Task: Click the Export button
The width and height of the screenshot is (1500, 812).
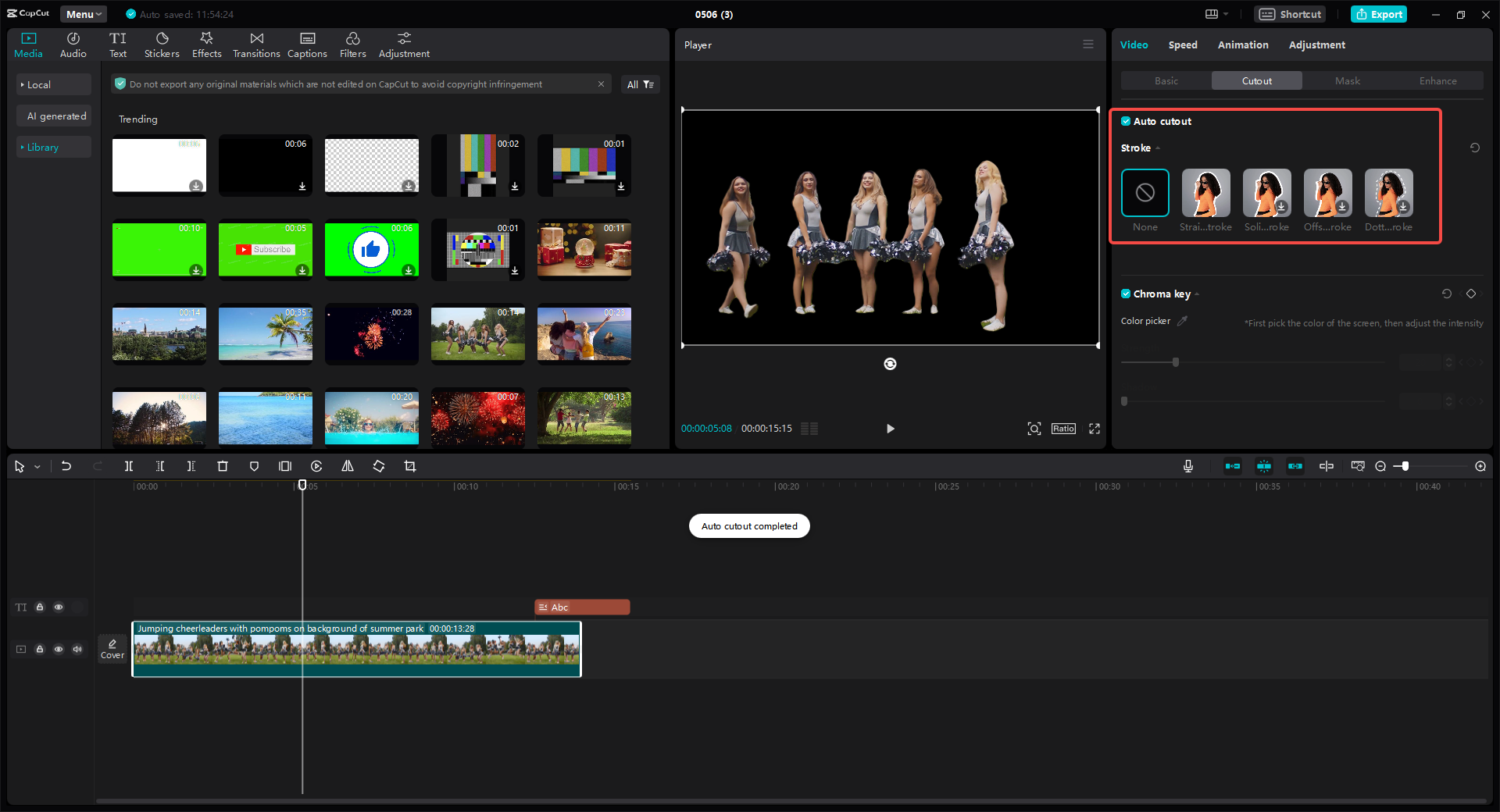Action: (x=1379, y=14)
